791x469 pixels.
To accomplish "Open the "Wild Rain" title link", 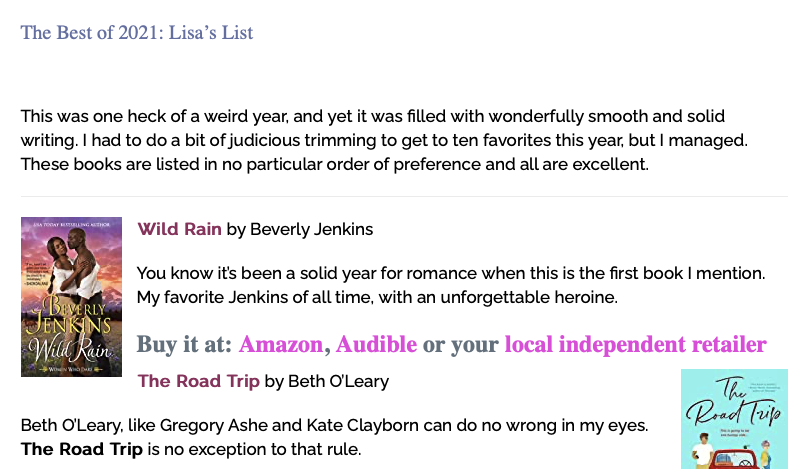I will (x=180, y=229).
